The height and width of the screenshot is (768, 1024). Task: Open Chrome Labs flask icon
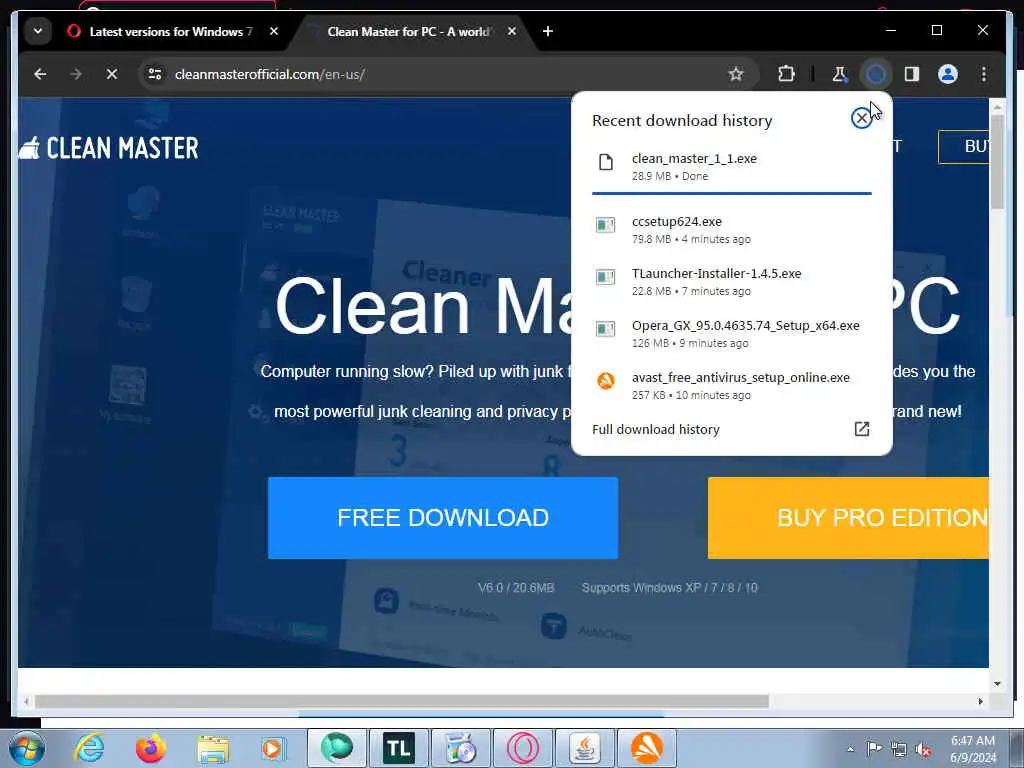click(839, 74)
